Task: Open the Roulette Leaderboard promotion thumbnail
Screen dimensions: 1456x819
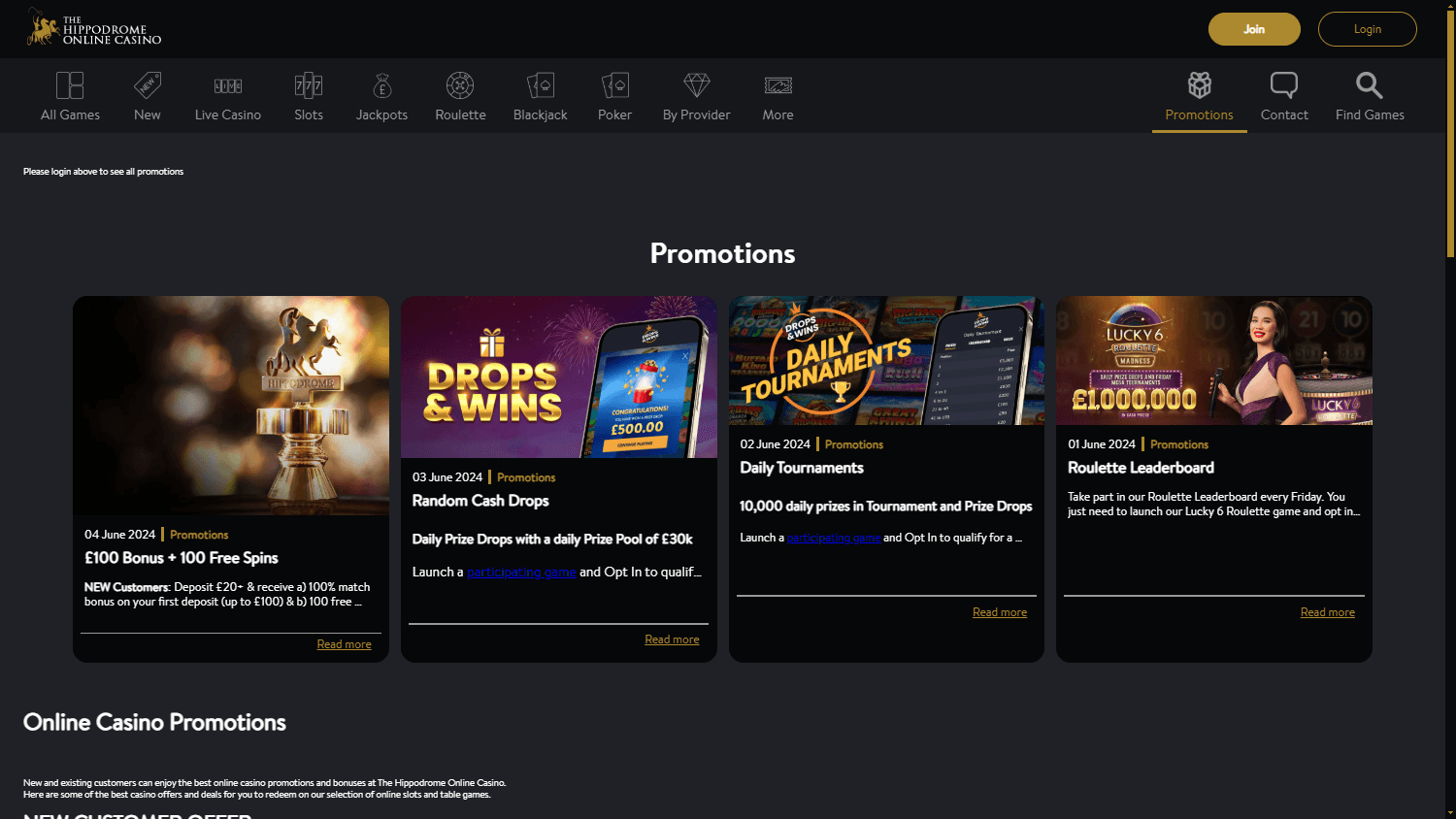Action: click(x=1213, y=360)
